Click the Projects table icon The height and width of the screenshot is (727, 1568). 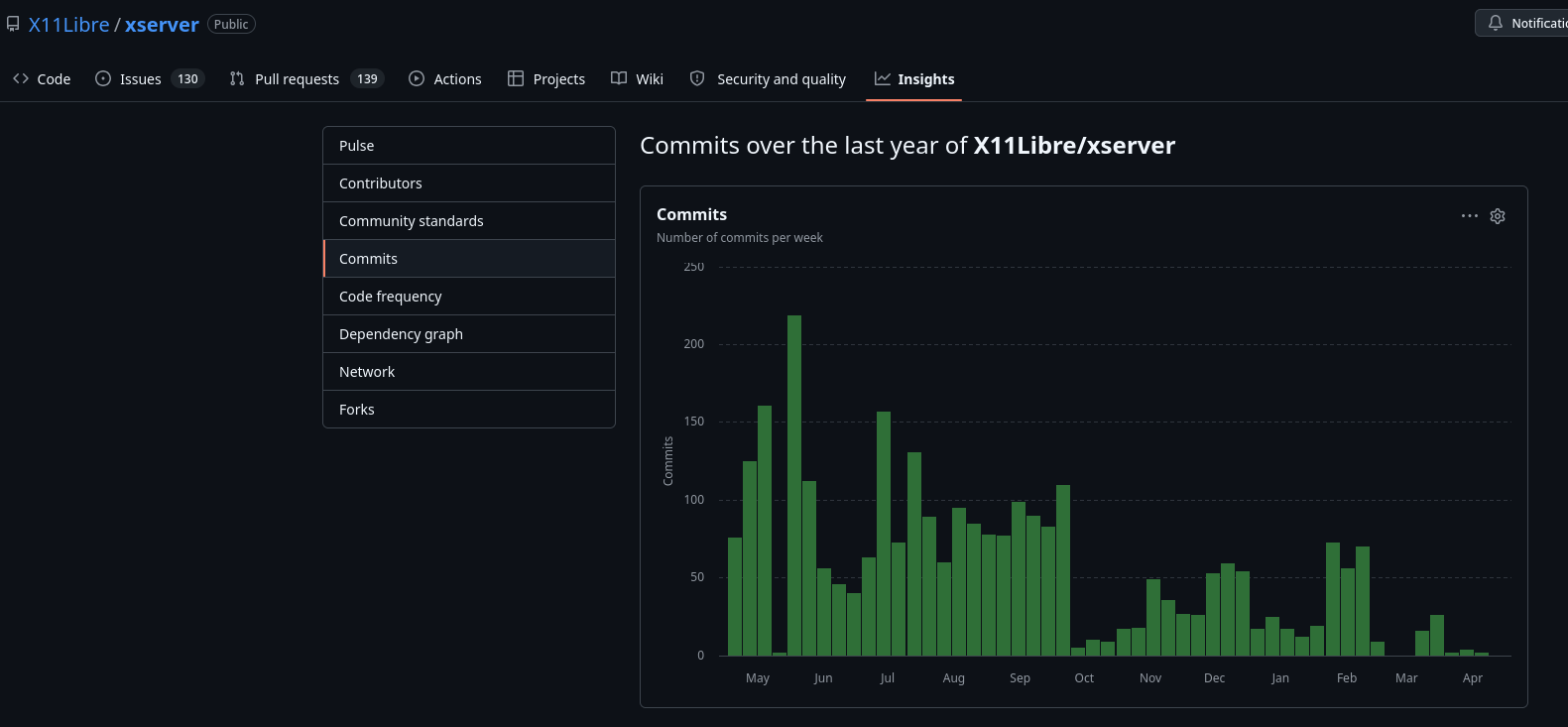[516, 78]
